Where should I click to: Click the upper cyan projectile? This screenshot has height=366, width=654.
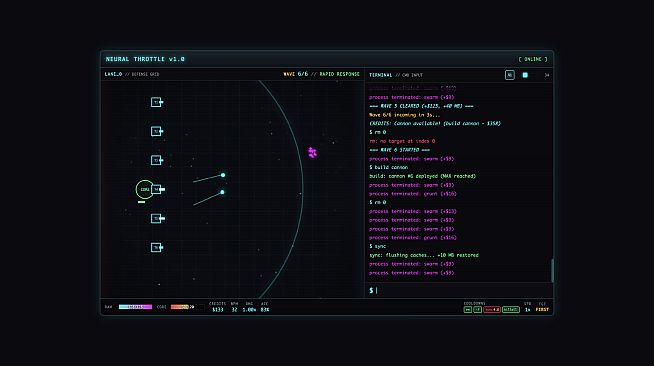pos(223,175)
